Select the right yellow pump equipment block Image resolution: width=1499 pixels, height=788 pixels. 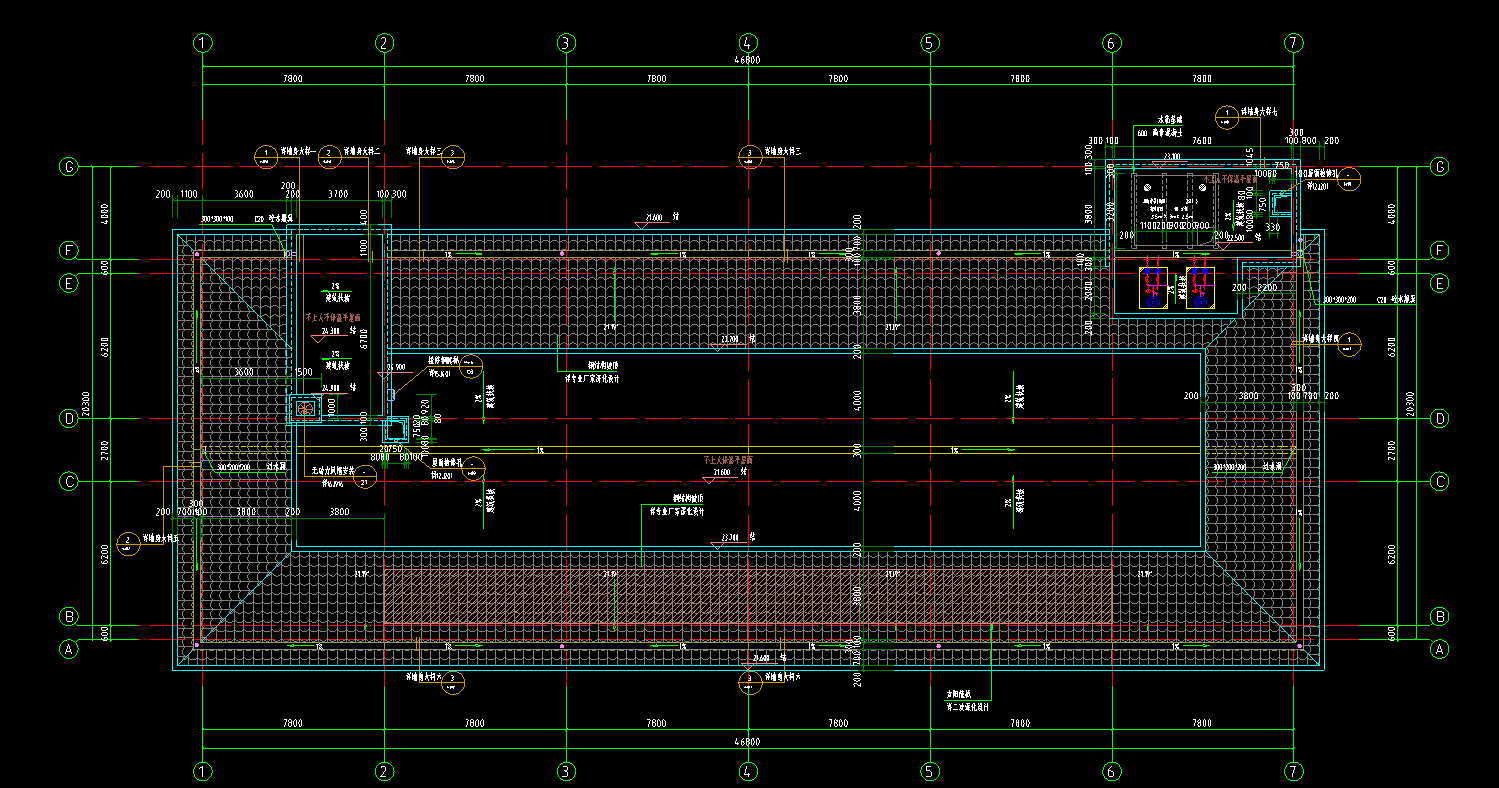(x=1199, y=287)
